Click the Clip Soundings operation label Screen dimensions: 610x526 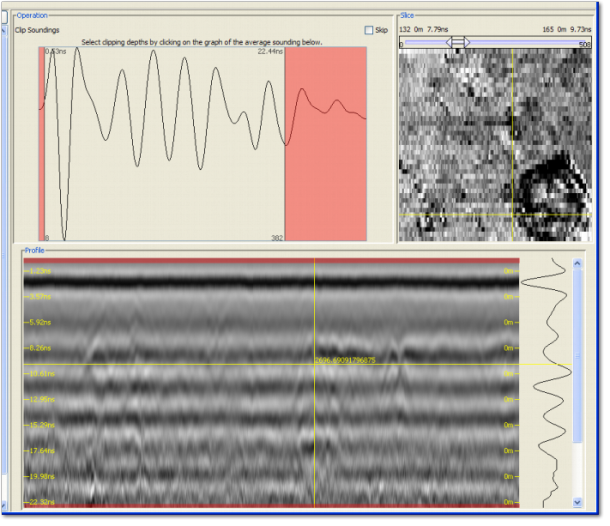pyautogui.click(x=37, y=30)
